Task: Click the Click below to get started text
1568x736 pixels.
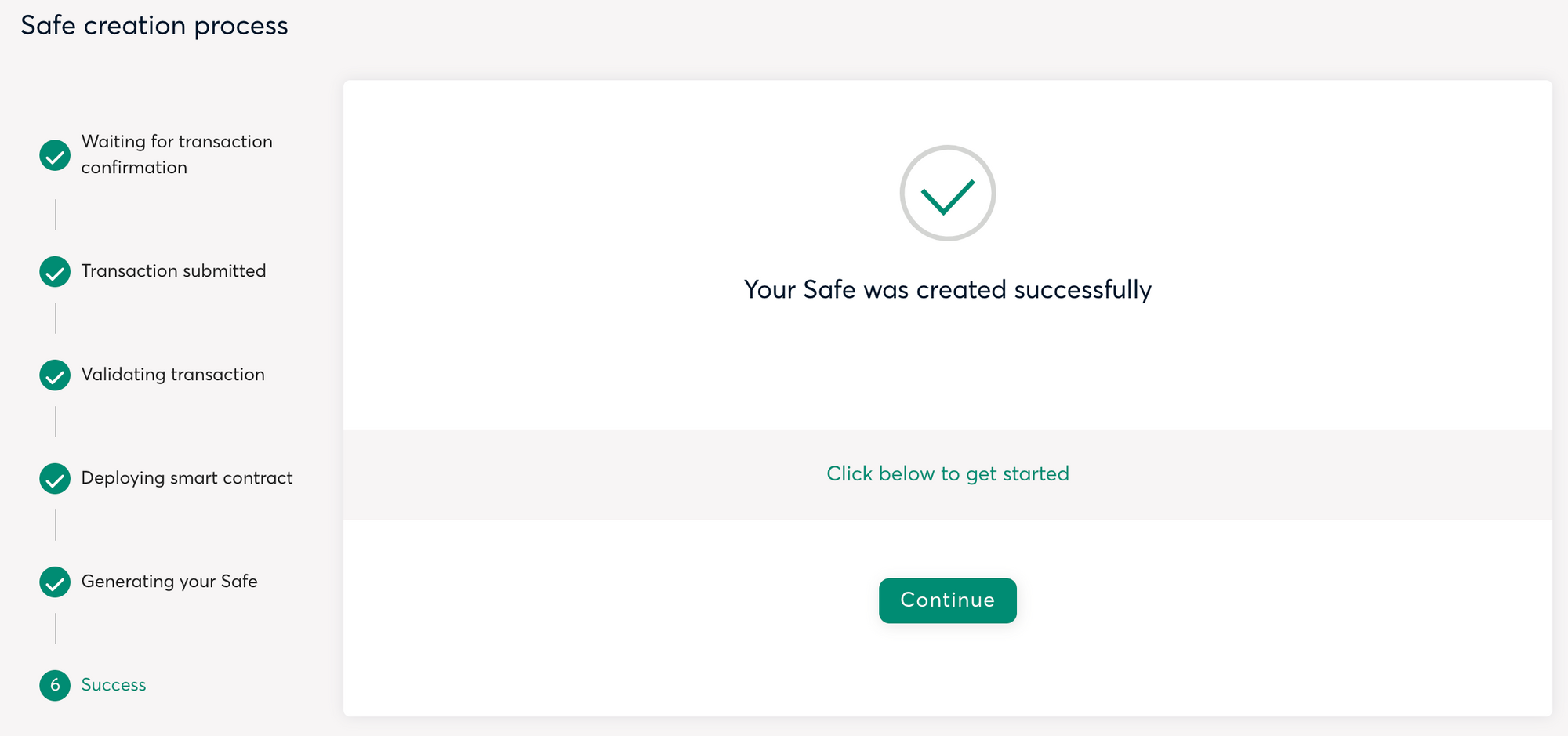Action: pyautogui.click(x=947, y=473)
